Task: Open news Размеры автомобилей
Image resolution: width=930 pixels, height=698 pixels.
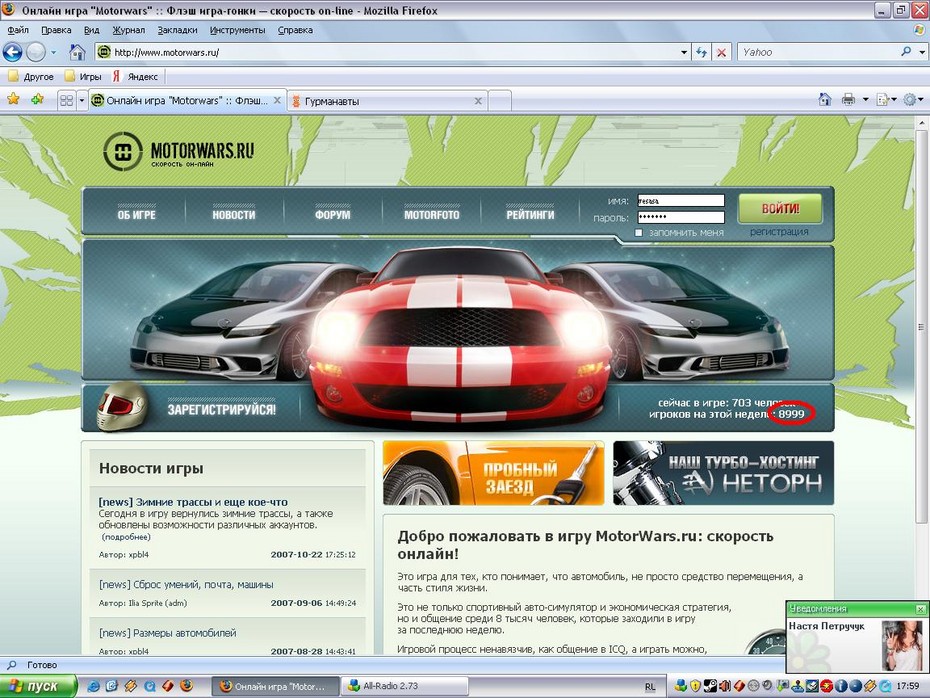Action: pos(167,633)
